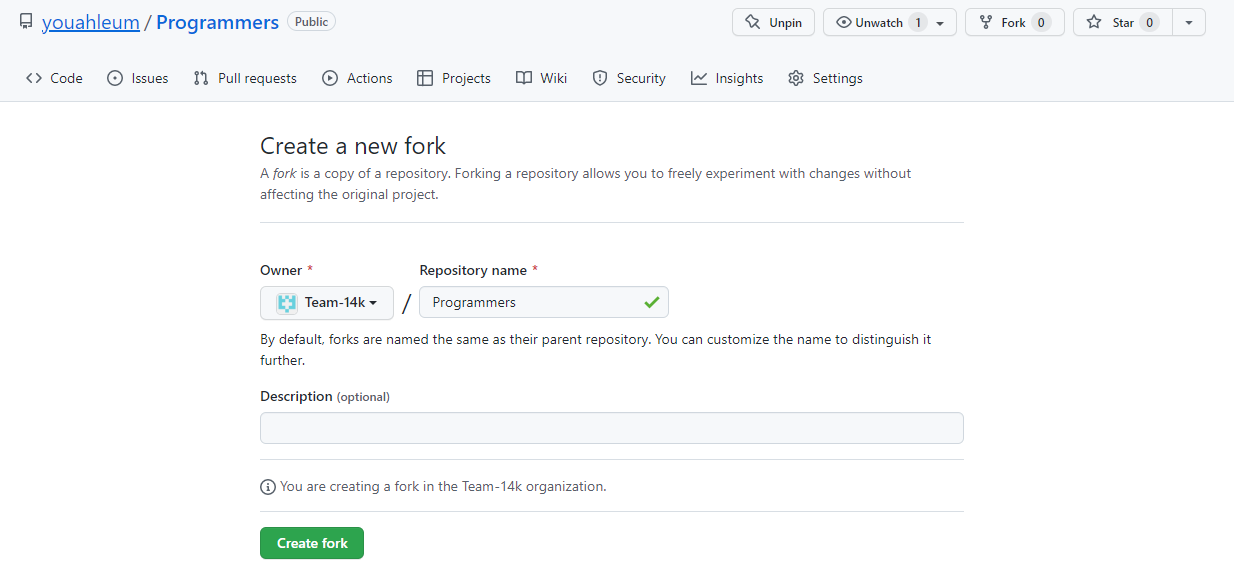The height and width of the screenshot is (584, 1234).
Task: Click the Projects table icon
Action: [x=425, y=78]
